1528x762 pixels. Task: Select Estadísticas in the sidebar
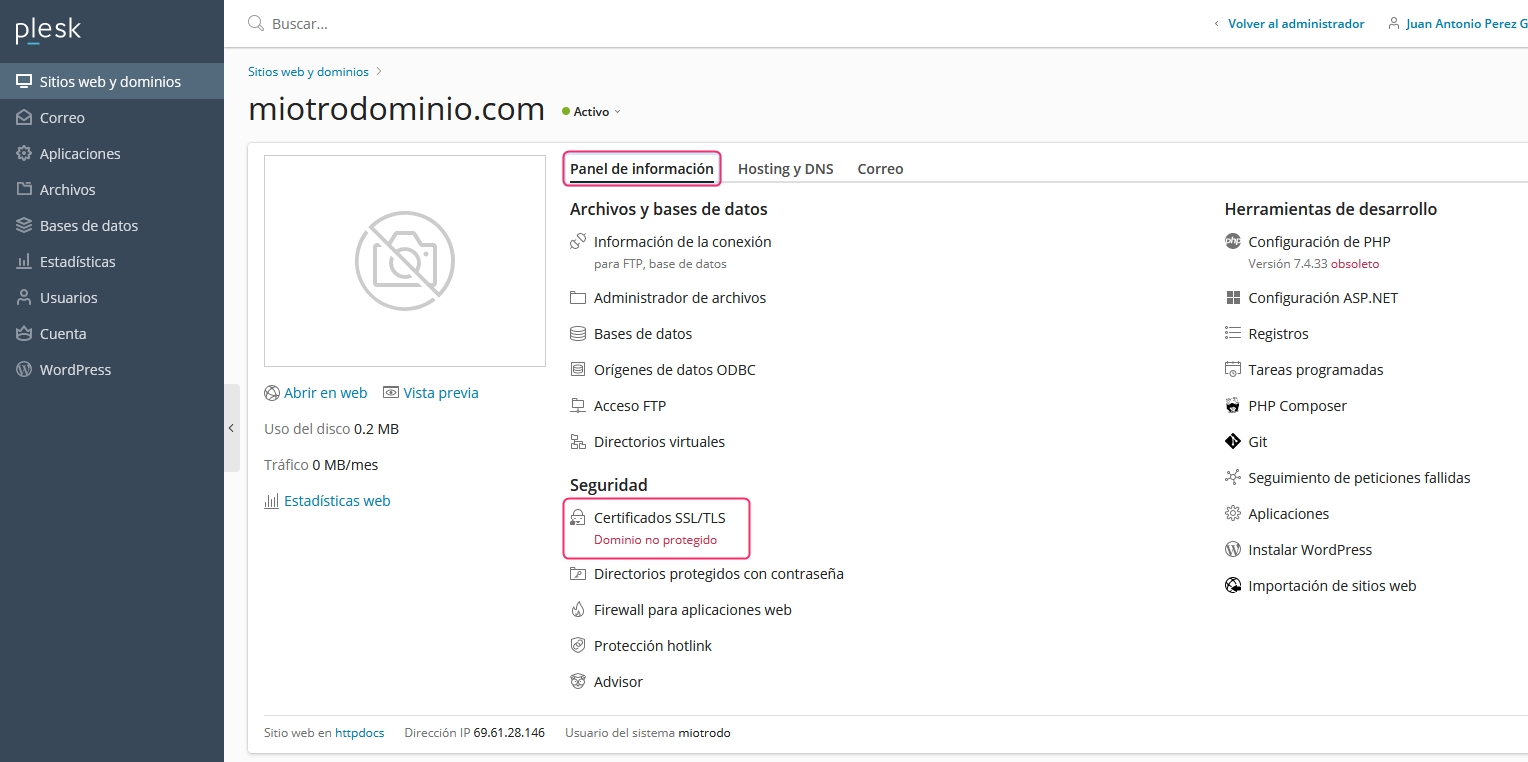pyautogui.click(x=77, y=262)
